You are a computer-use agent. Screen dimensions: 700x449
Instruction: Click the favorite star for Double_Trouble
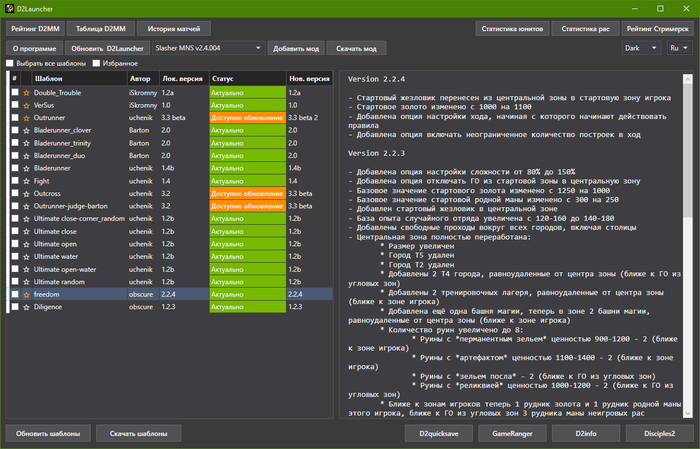coord(27,92)
